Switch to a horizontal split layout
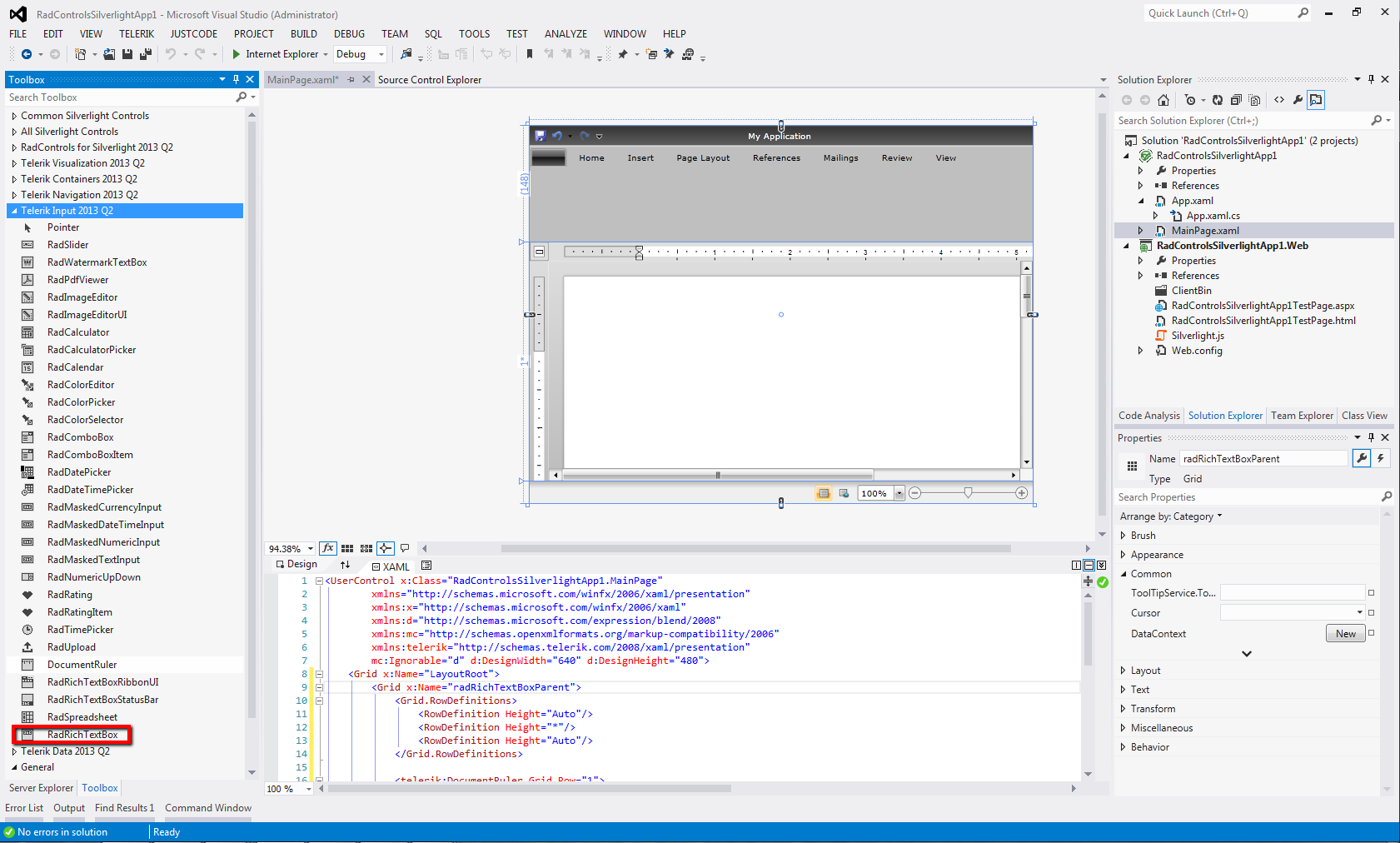This screenshot has height=843, width=1400. tap(1089, 565)
